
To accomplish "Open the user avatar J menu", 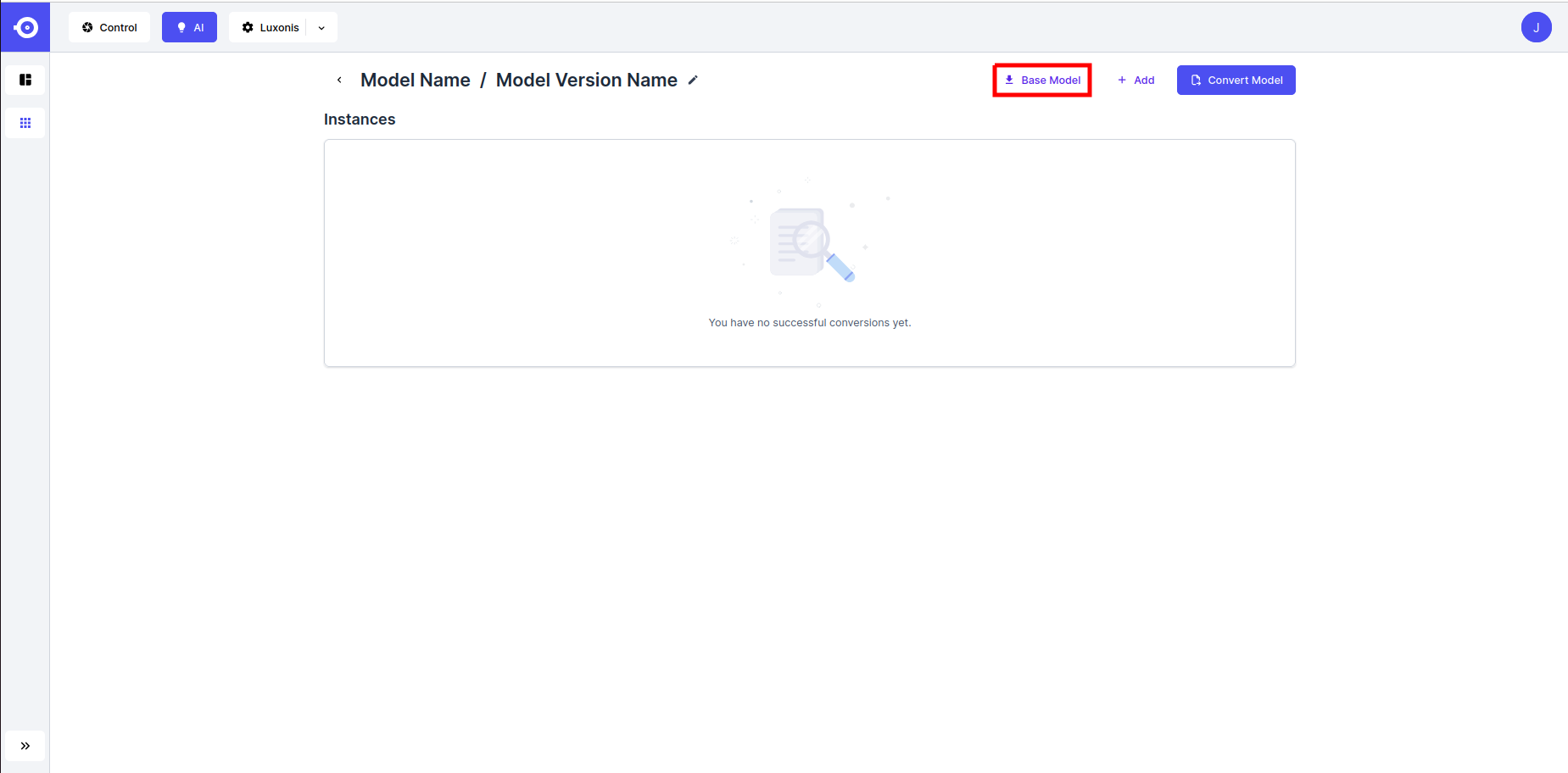I will tap(1536, 27).
